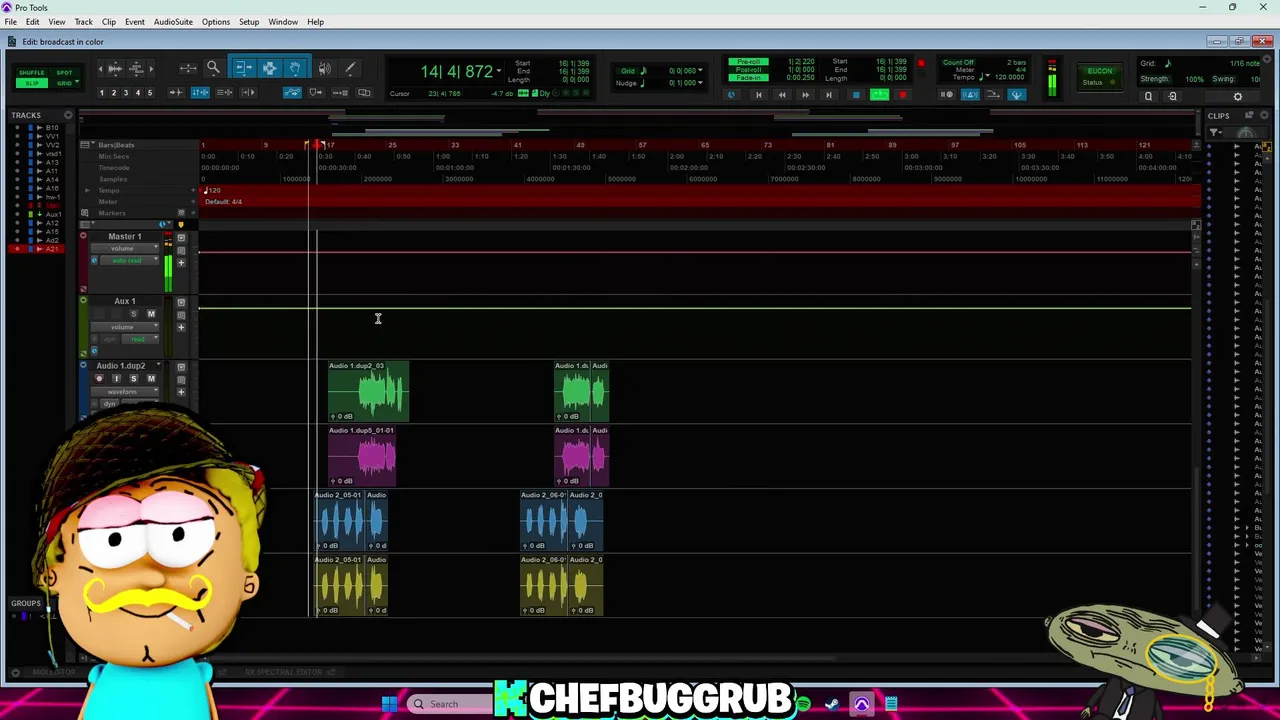Mute the Audio 1.dup2 track
This screenshot has height=720, width=1280.
click(x=151, y=379)
